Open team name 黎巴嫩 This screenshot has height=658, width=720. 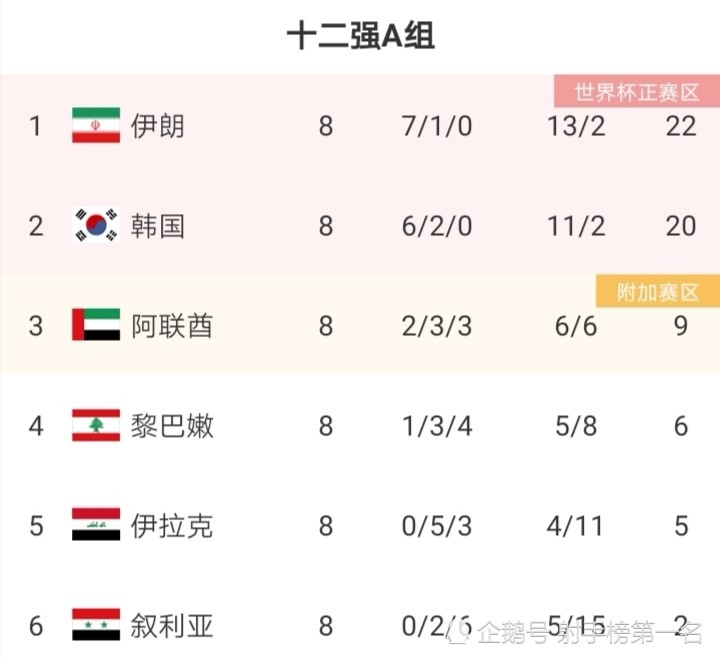(172, 426)
